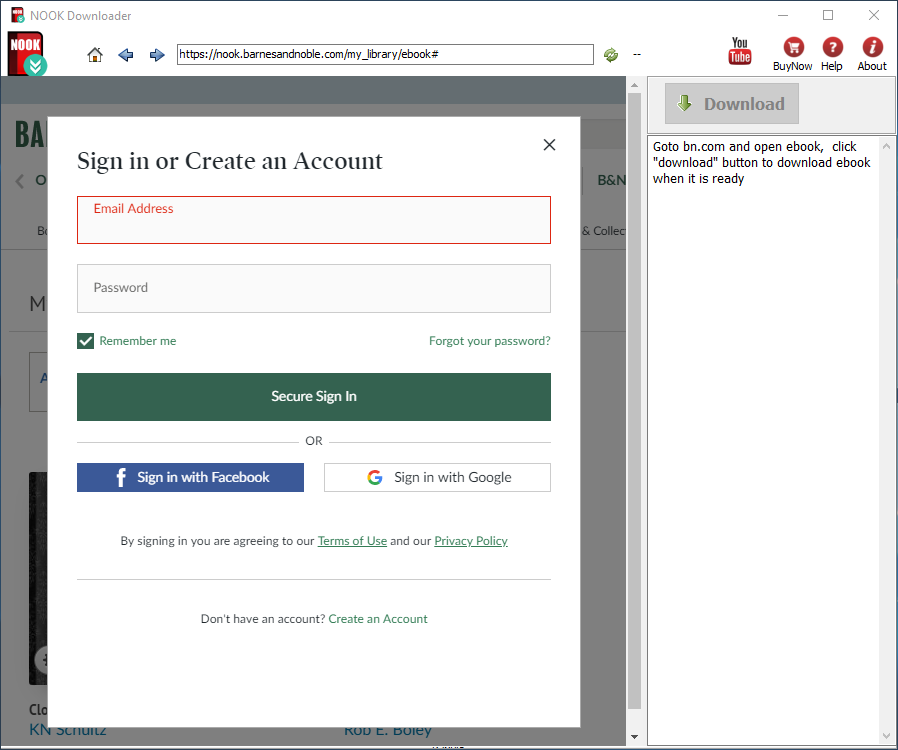This screenshot has width=898, height=750.
Task: Focus the Email Address field
Action: point(314,220)
